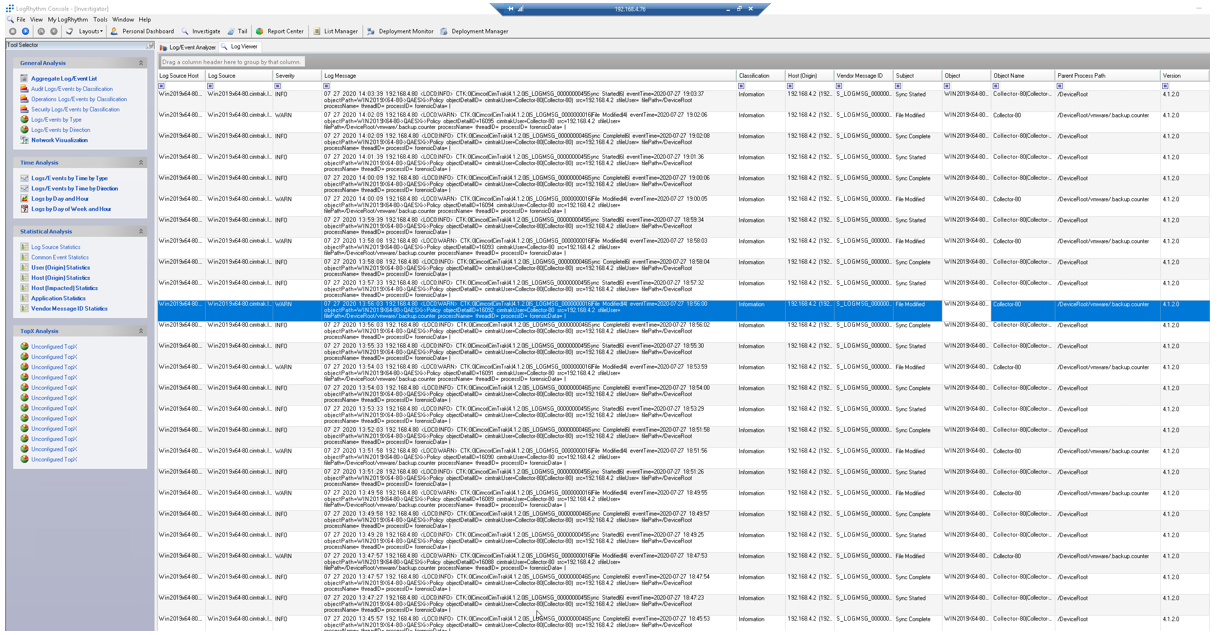The image size is (1221, 635).
Task: Click the grey back navigation arrow in toolbar
Action: click(13, 31)
